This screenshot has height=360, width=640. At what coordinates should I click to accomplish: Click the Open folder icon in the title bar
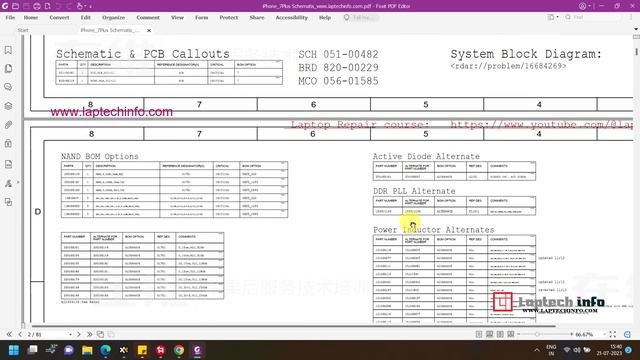tap(16, 6)
